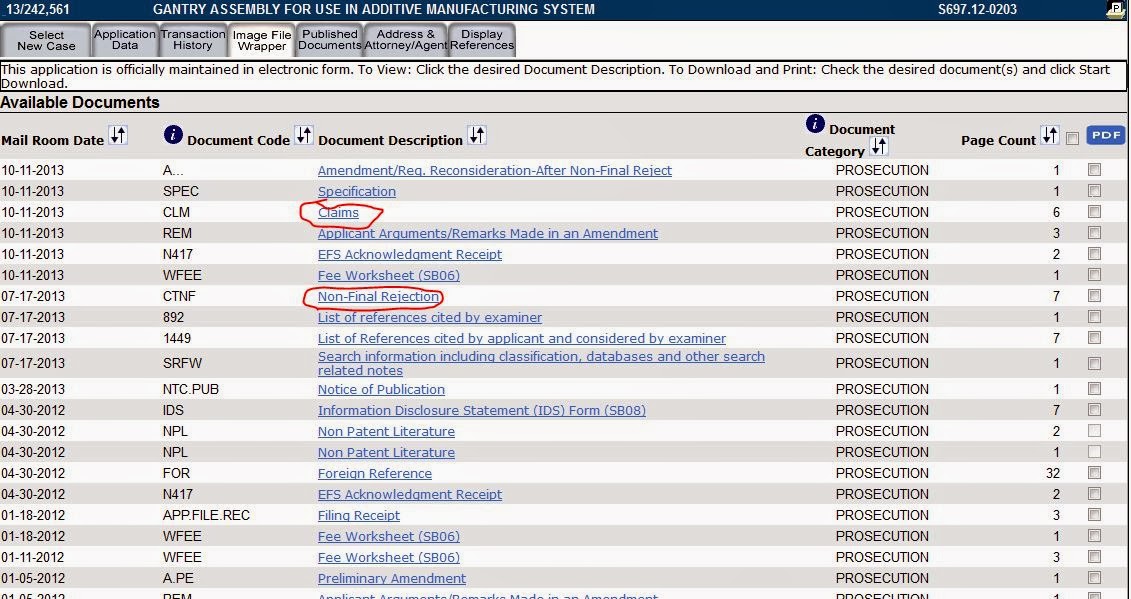Open the Notice of Publication link

pyautogui.click(x=381, y=389)
